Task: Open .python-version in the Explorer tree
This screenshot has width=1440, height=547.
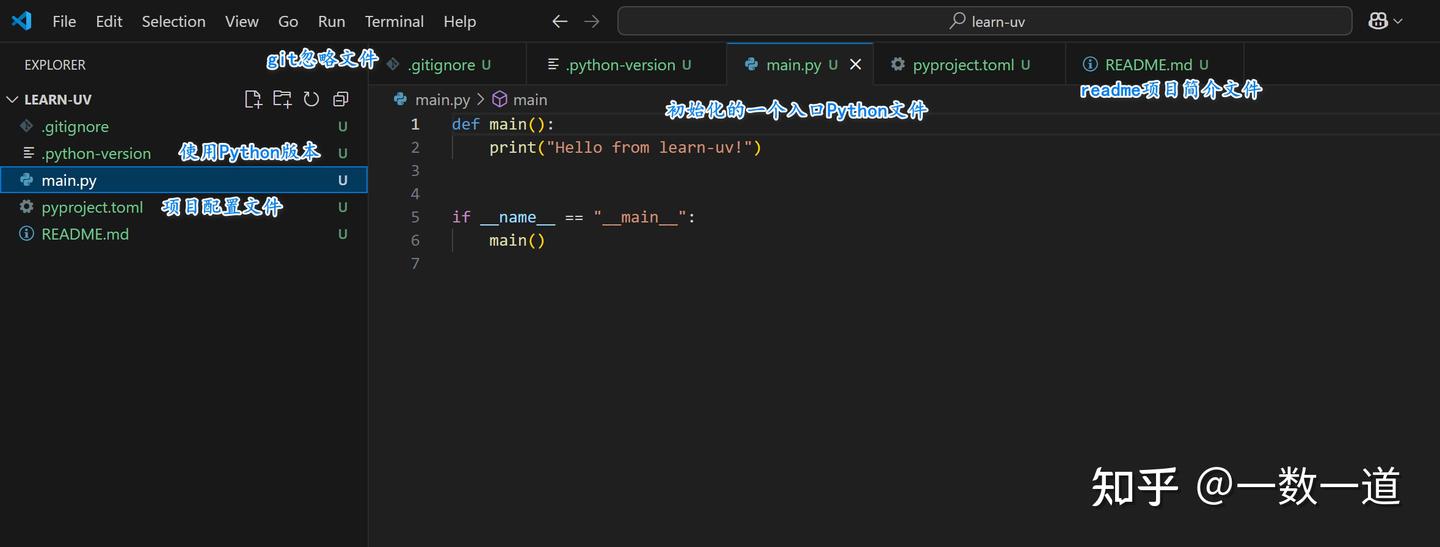Action: coord(184,154)
